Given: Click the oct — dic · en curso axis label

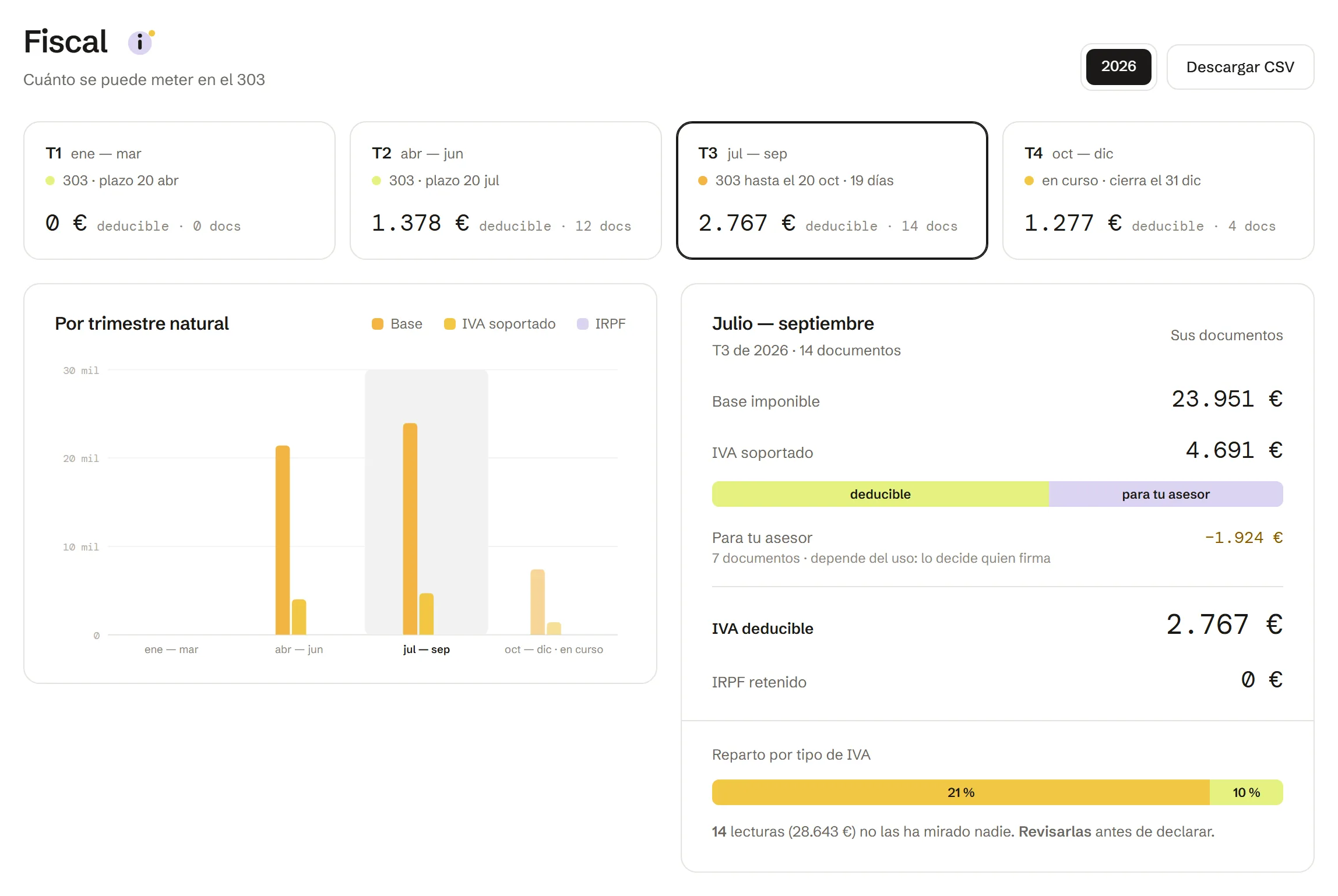Looking at the screenshot, I should [554, 649].
